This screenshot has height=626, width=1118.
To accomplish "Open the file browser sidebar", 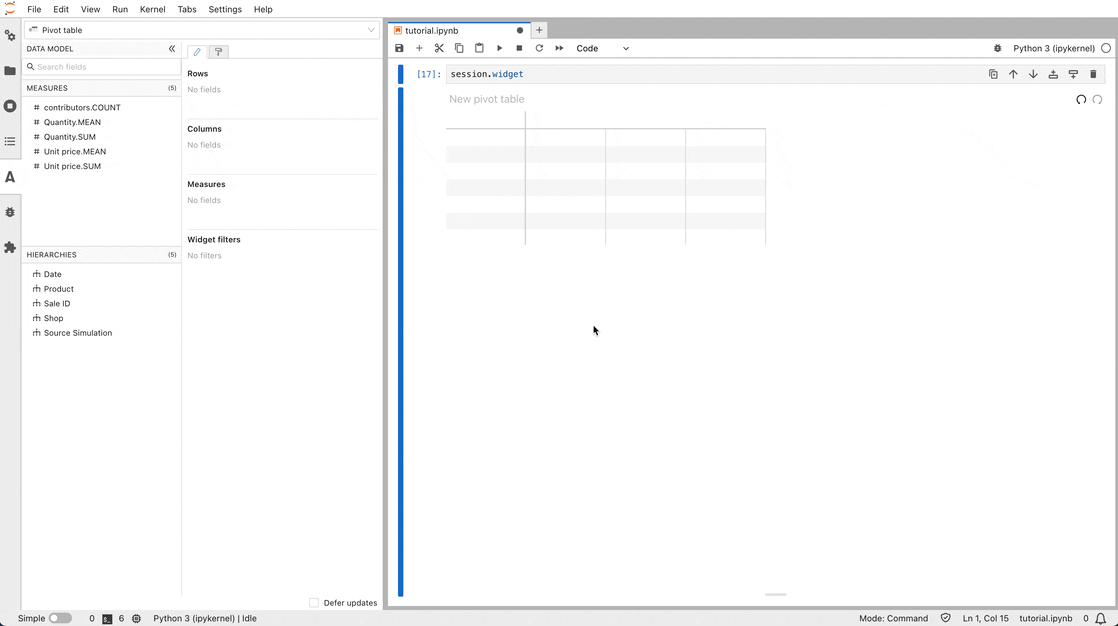I will tap(10, 70).
